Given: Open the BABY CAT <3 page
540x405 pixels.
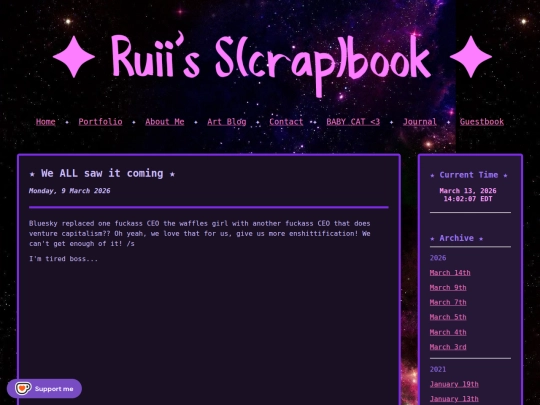Looking at the screenshot, I should [353, 122].
